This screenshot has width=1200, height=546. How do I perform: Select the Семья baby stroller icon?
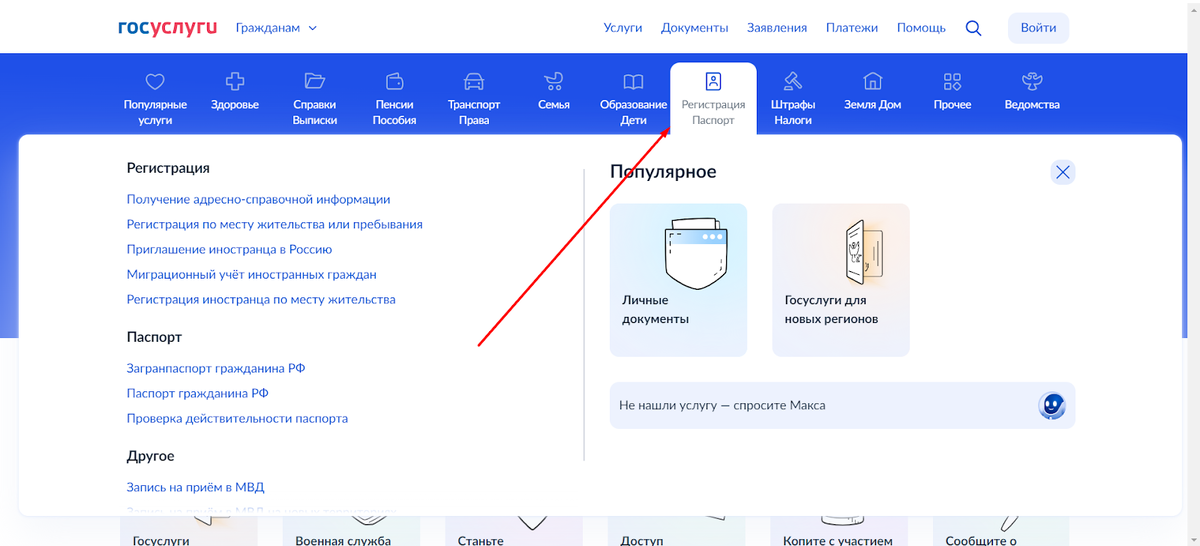553,81
